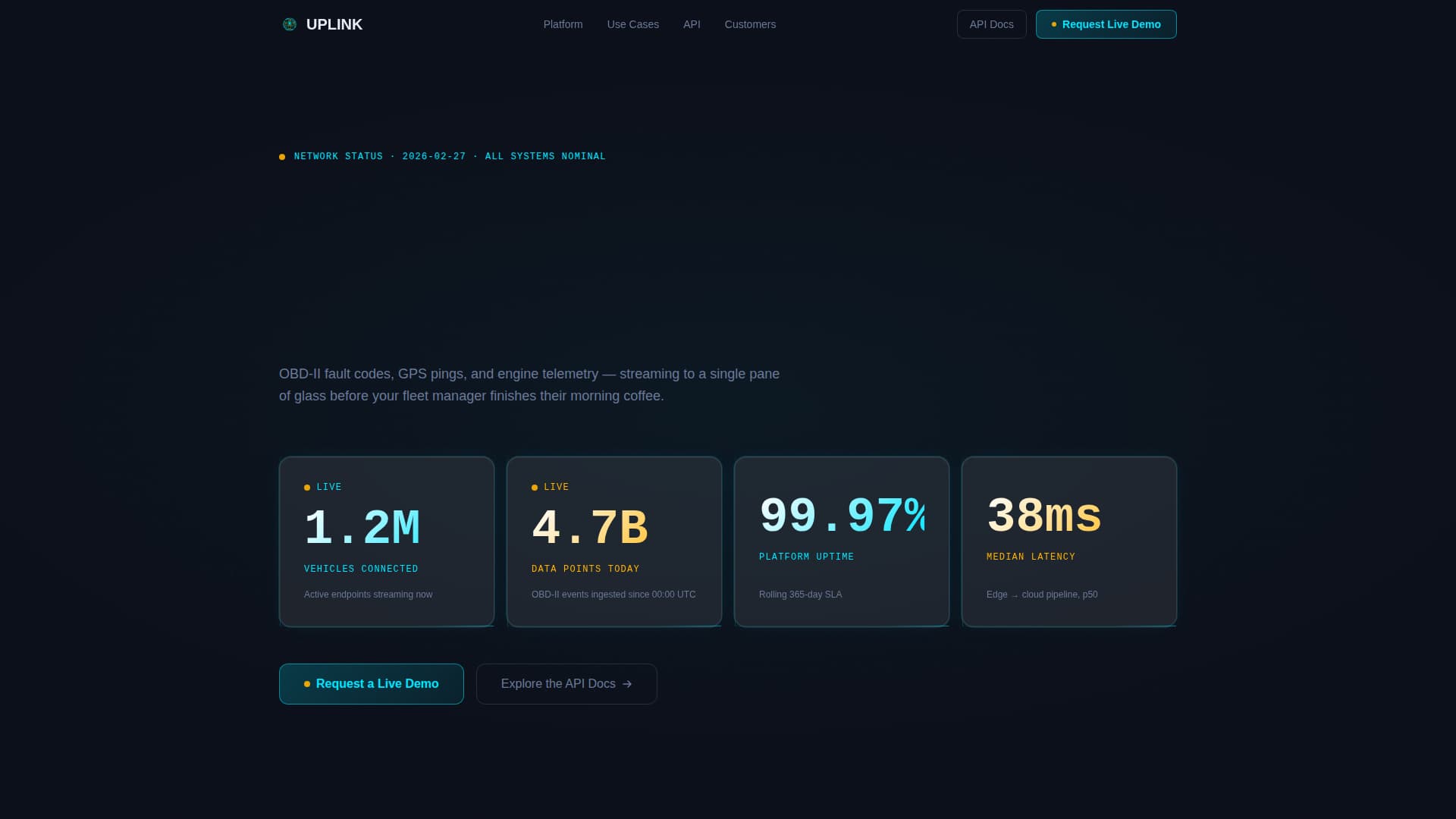The width and height of the screenshot is (1456, 819).
Task: Click the 38ms latency value
Action: click(x=1043, y=516)
